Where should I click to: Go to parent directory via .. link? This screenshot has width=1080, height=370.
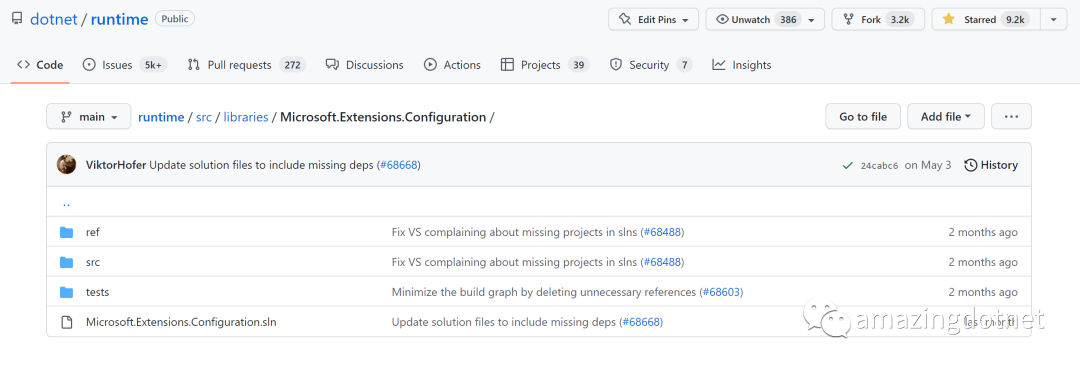pyautogui.click(x=66, y=204)
